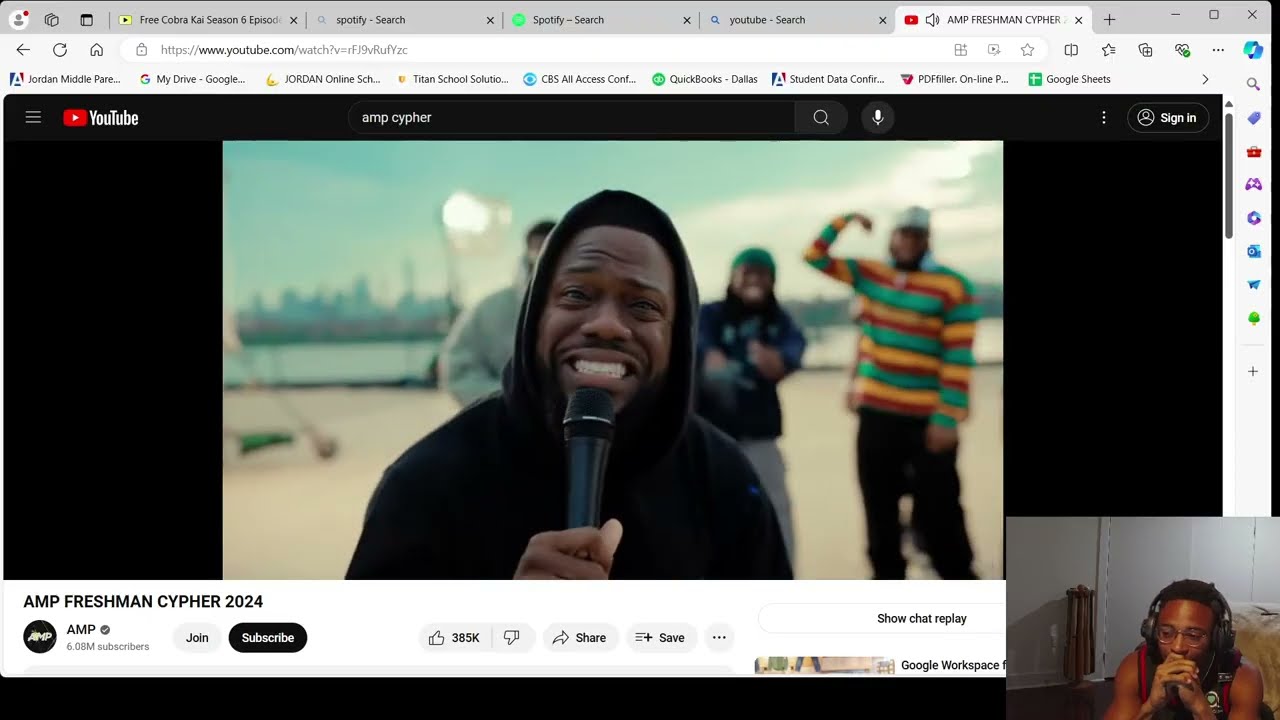Switch to Free Cobra Kai Season 6 tab
This screenshot has height=720, width=1280.
[208, 20]
